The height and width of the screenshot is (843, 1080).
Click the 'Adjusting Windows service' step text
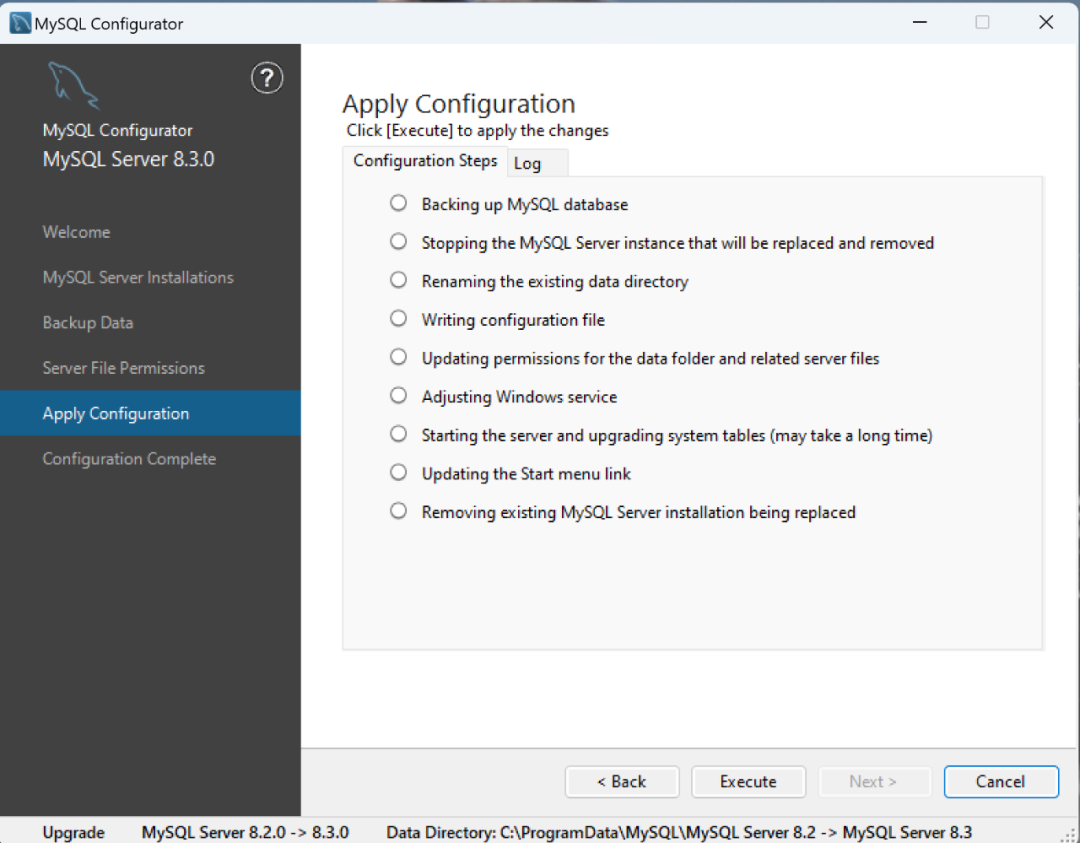pyautogui.click(x=519, y=397)
